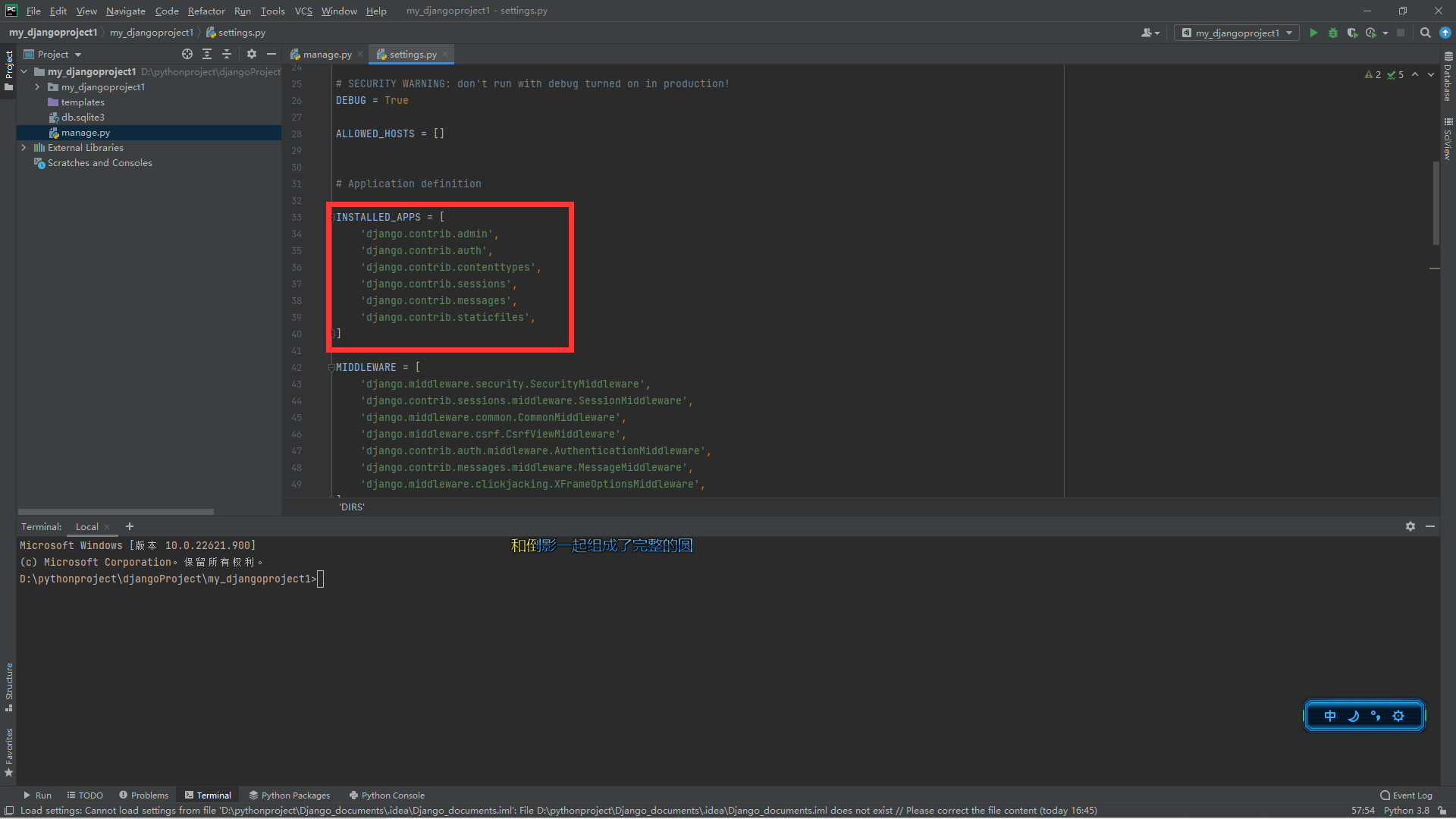Switch to the manage.py editor tab
1456x819 pixels.
[x=327, y=55]
